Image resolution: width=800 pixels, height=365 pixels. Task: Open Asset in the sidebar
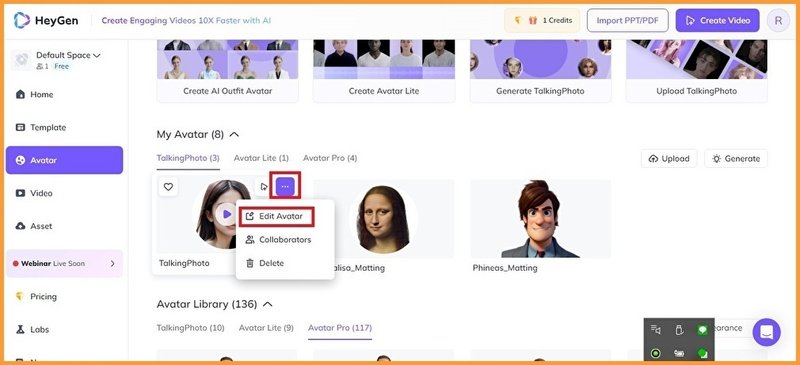click(64, 226)
